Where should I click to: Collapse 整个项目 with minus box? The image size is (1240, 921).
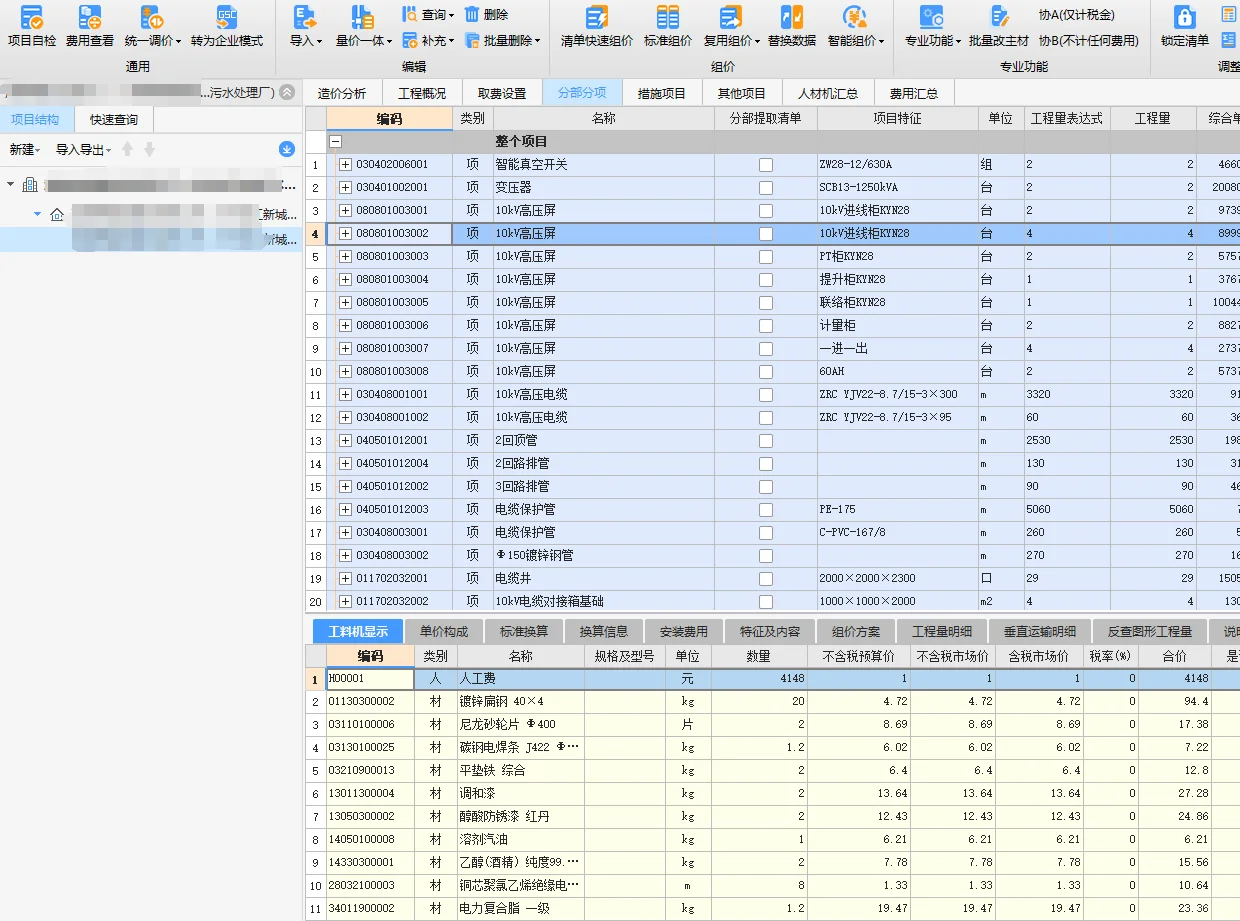[336, 142]
